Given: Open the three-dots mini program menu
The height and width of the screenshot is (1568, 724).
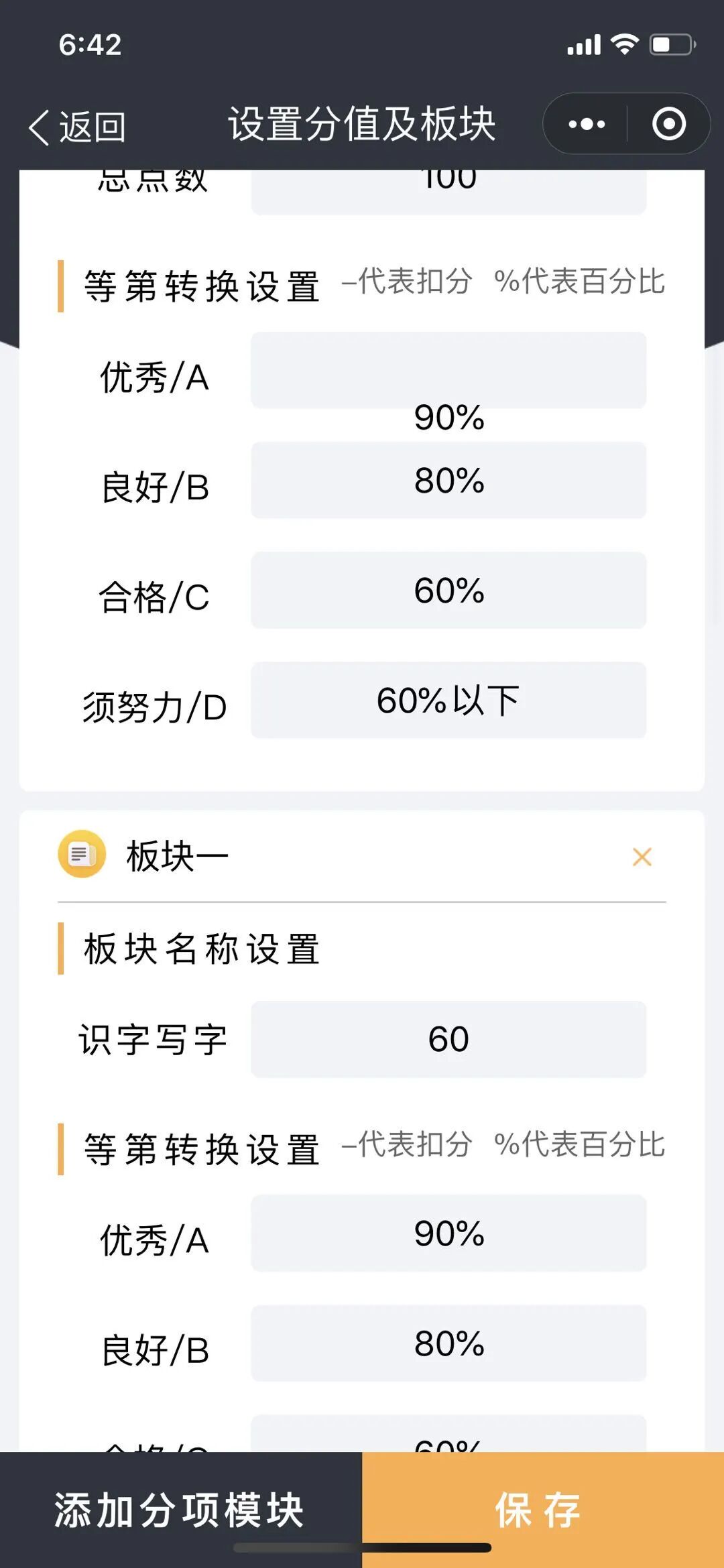Looking at the screenshot, I should 587,124.
